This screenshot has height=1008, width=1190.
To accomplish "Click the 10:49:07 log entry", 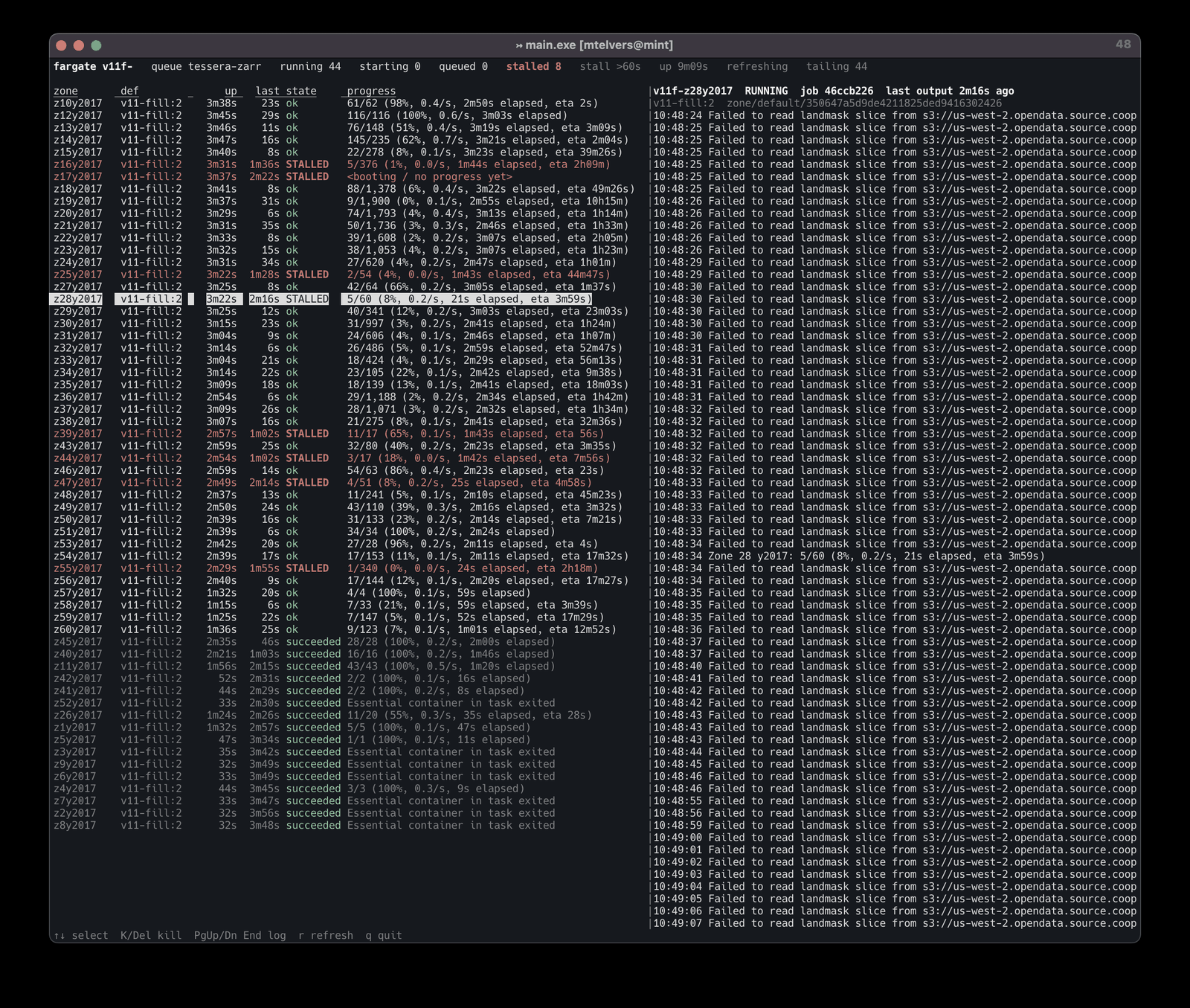I will click(x=895, y=923).
